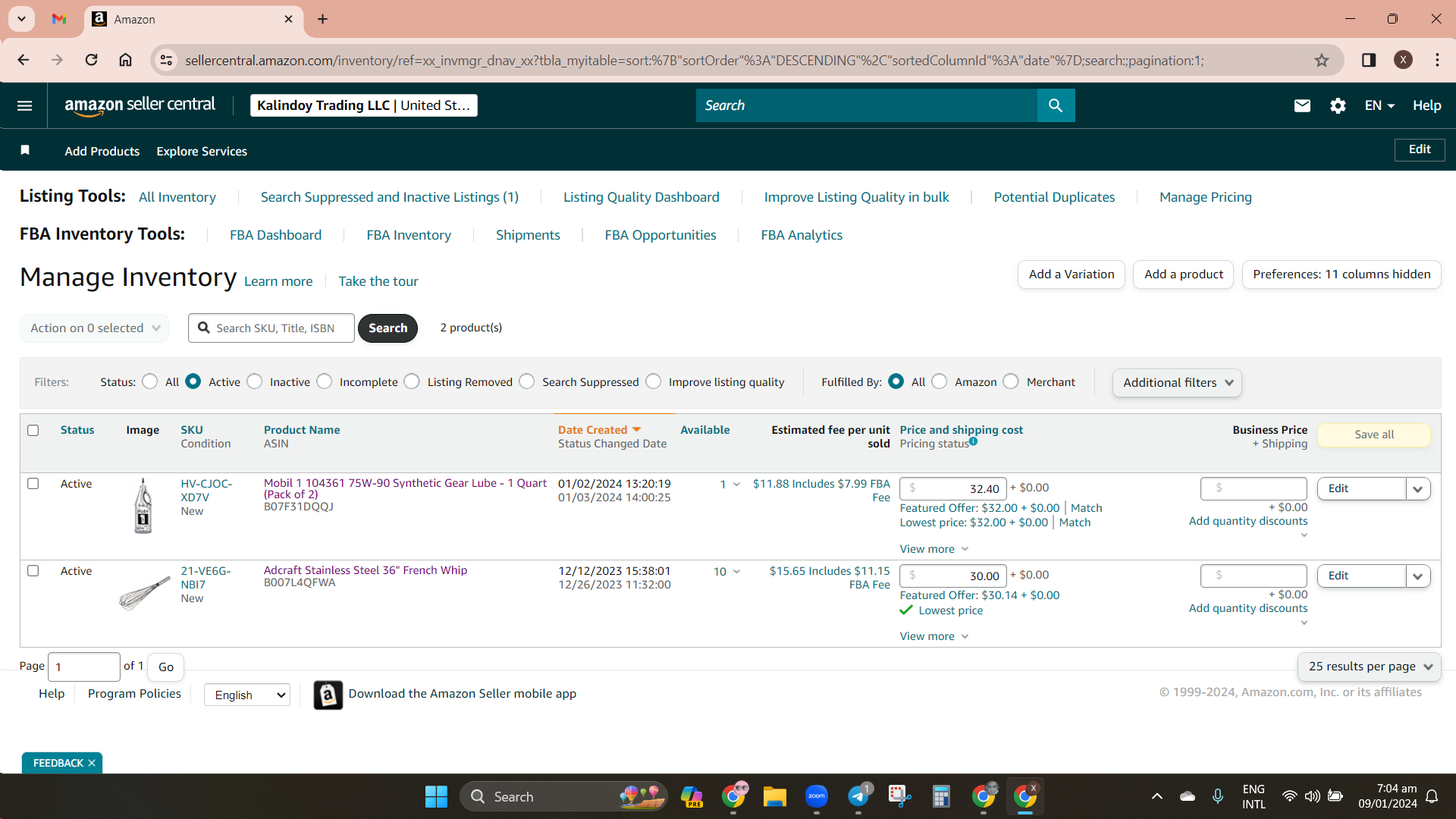Open the 25 results per page dropdown
1456x819 pixels.
(1370, 667)
